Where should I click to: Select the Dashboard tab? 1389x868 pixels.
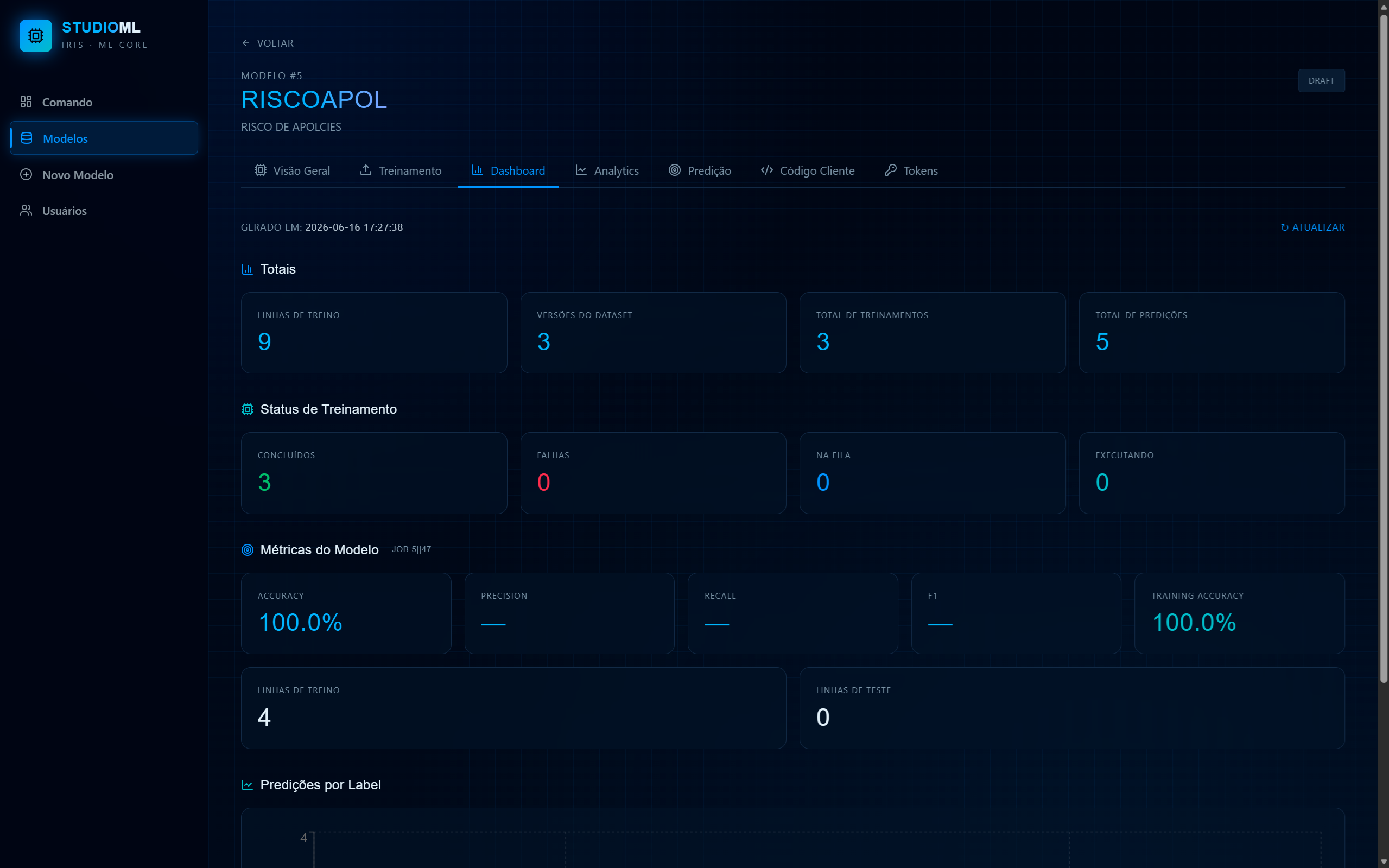(508, 170)
